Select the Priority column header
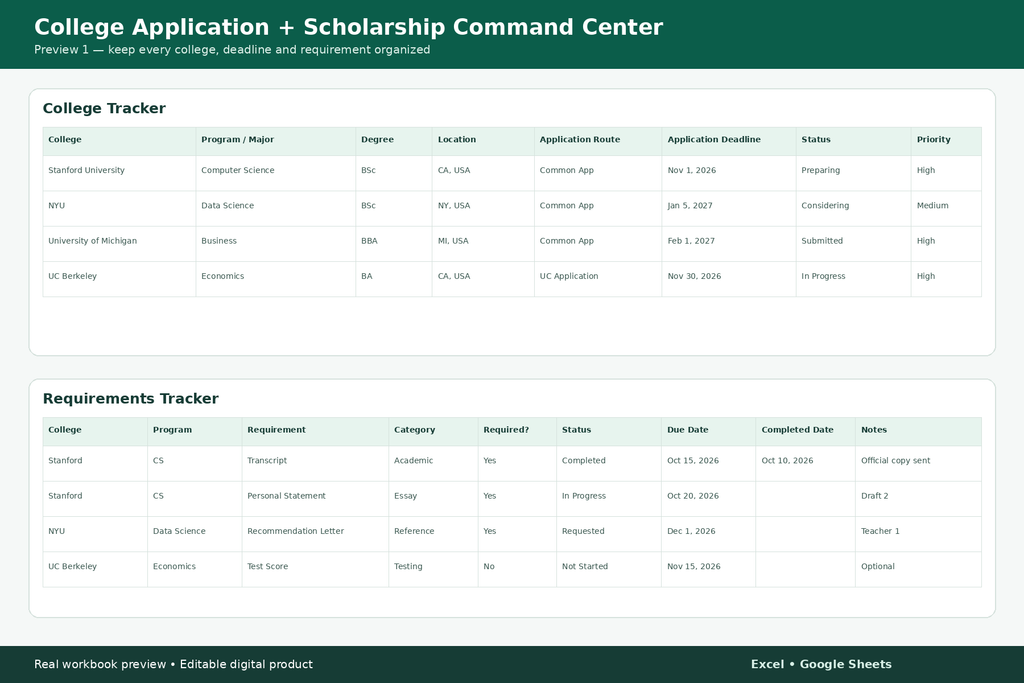This screenshot has height=683, width=1024. [x=946, y=140]
